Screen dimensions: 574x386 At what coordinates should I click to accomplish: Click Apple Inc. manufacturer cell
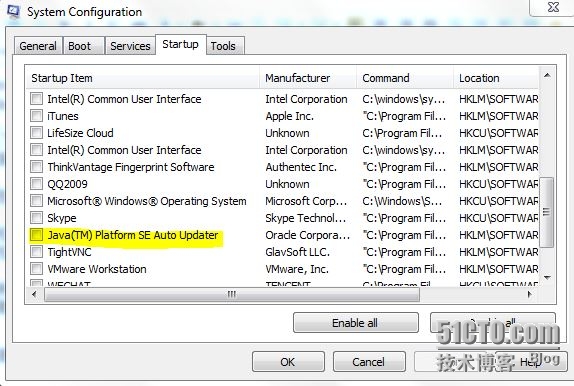290,116
